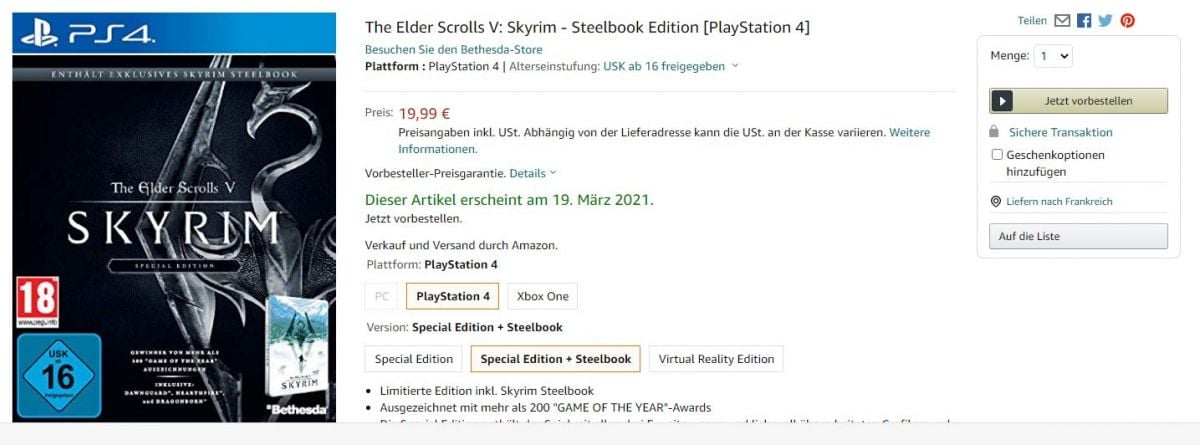The image size is (1200, 445).
Task: Click the Auf die Liste button
Action: (x=1078, y=236)
